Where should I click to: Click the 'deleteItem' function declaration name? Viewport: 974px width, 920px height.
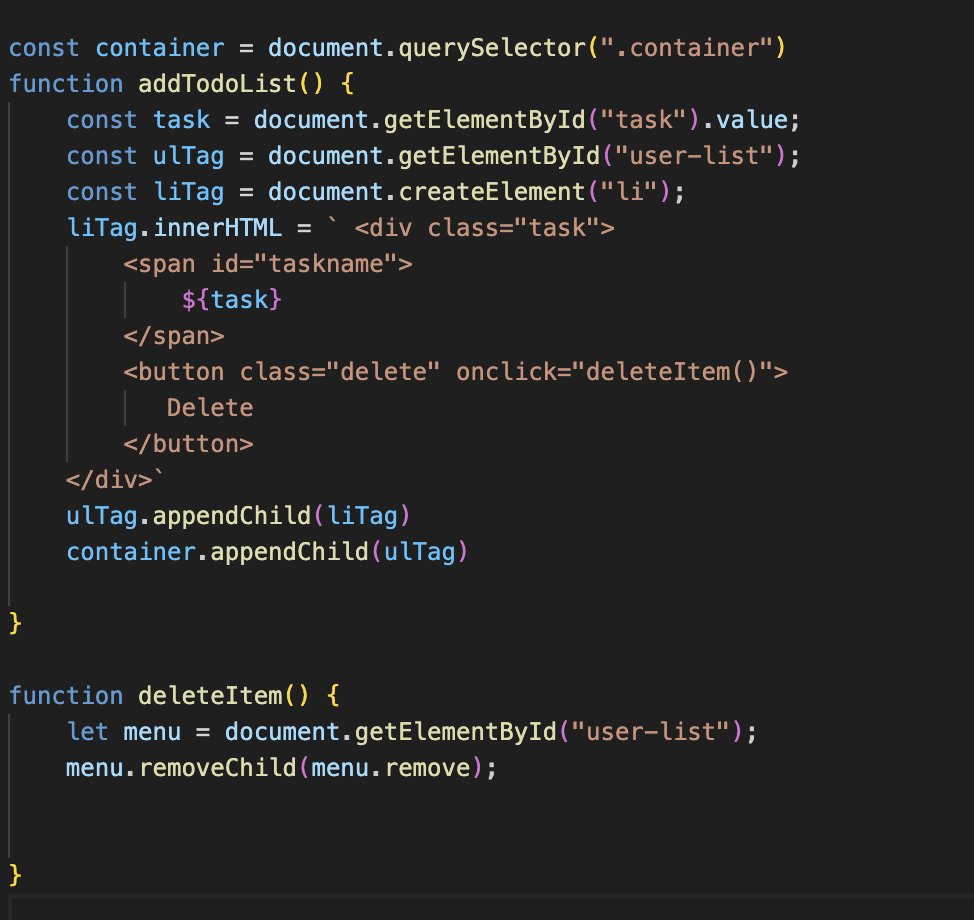209,696
